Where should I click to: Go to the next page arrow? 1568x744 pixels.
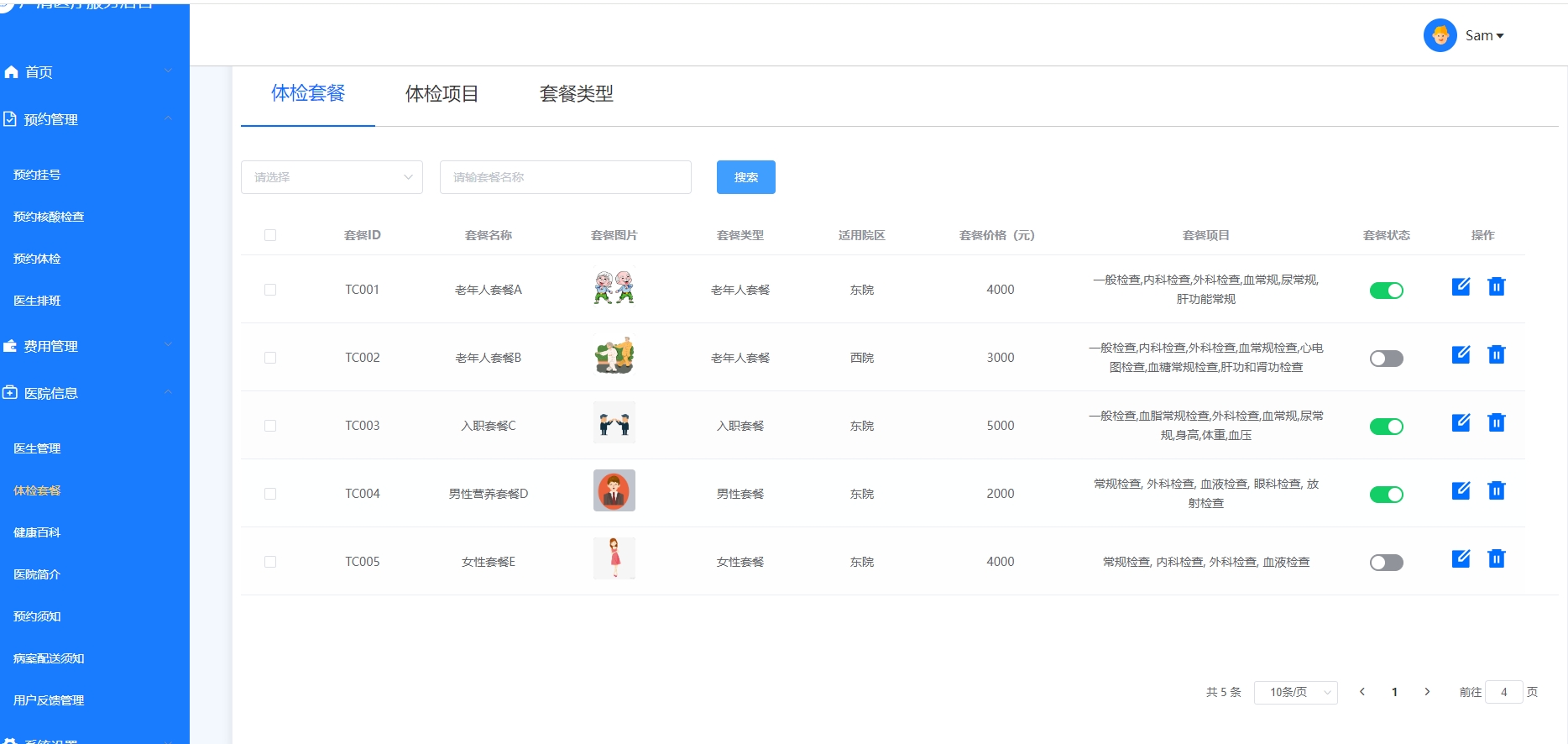coord(1427,692)
